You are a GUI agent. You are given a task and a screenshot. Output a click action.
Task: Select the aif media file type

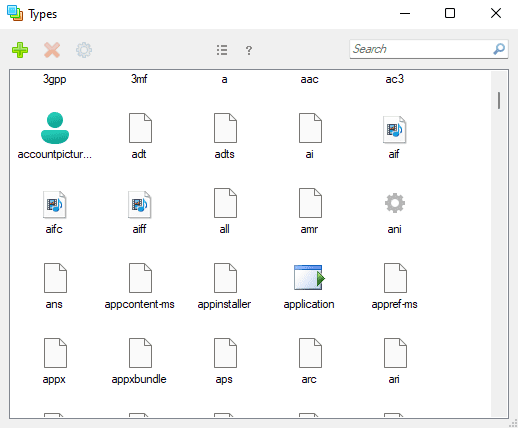tap(394, 129)
